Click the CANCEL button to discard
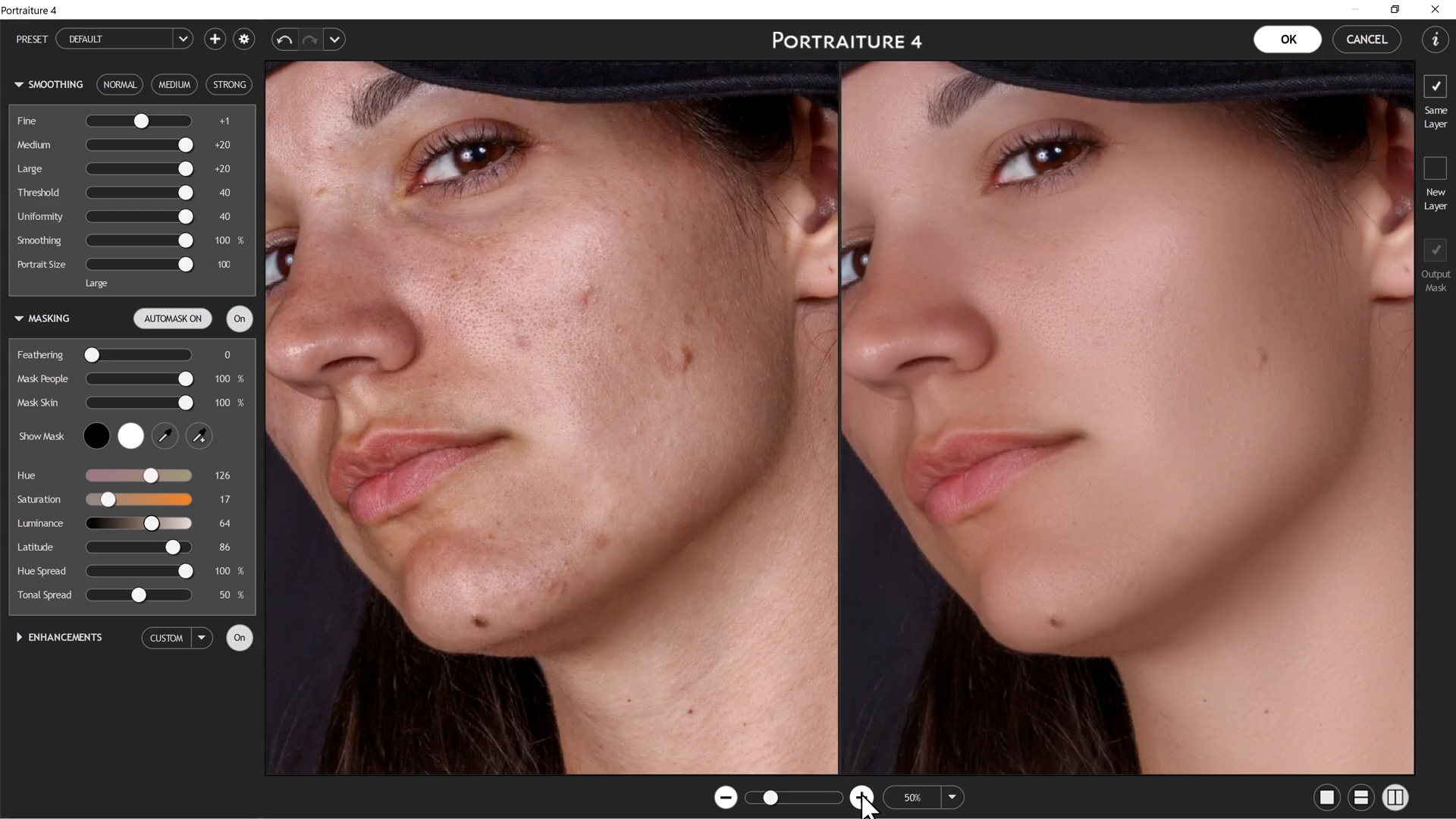The width and height of the screenshot is (1456, 819). point(1367,39)
